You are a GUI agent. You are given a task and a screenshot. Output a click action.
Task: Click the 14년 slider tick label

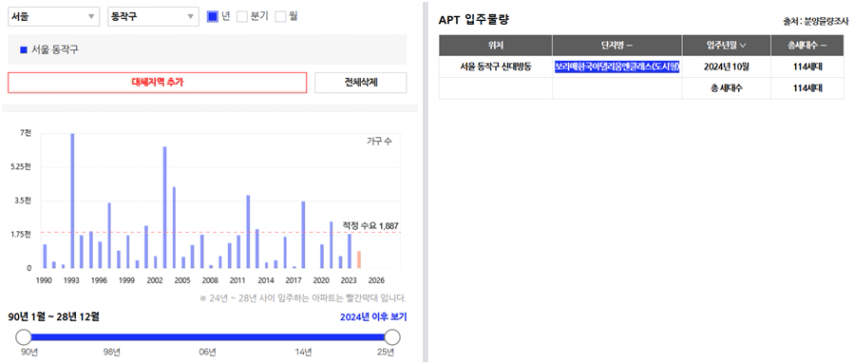(303, 352)
